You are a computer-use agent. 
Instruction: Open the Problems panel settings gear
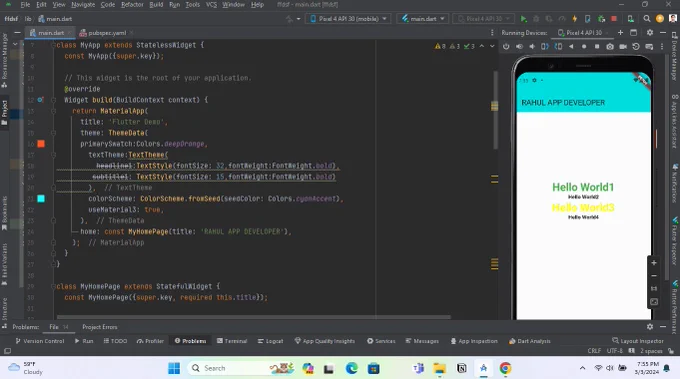[650, 327]
